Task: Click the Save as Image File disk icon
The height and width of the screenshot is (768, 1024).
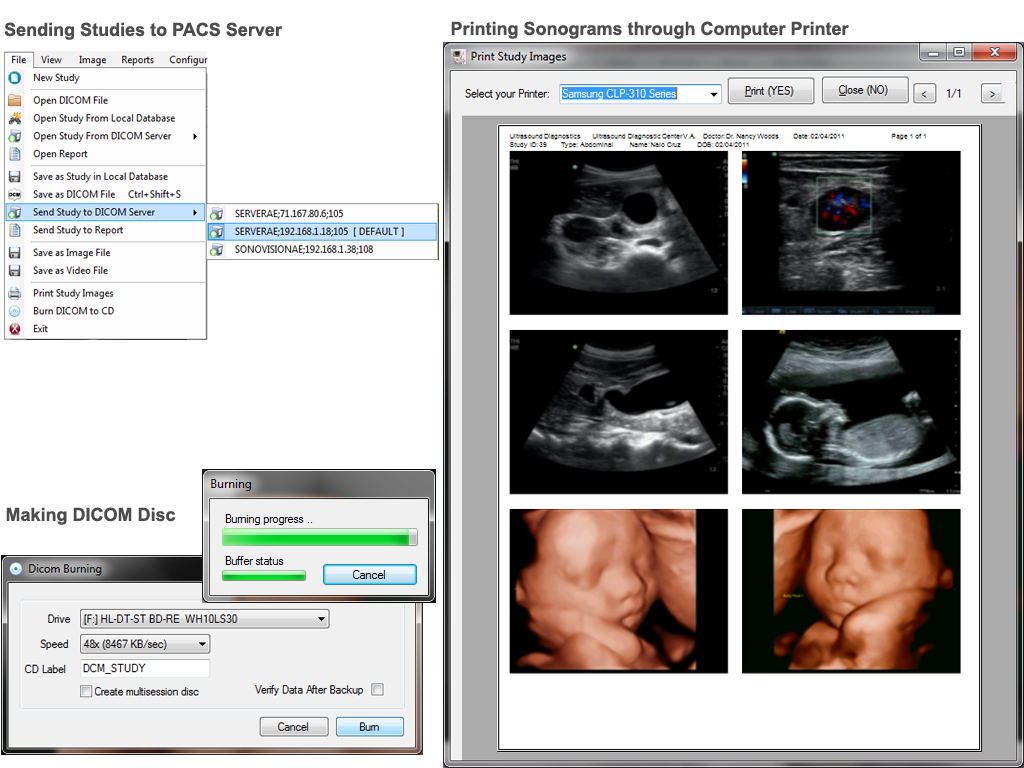Action: click(14, 253)
